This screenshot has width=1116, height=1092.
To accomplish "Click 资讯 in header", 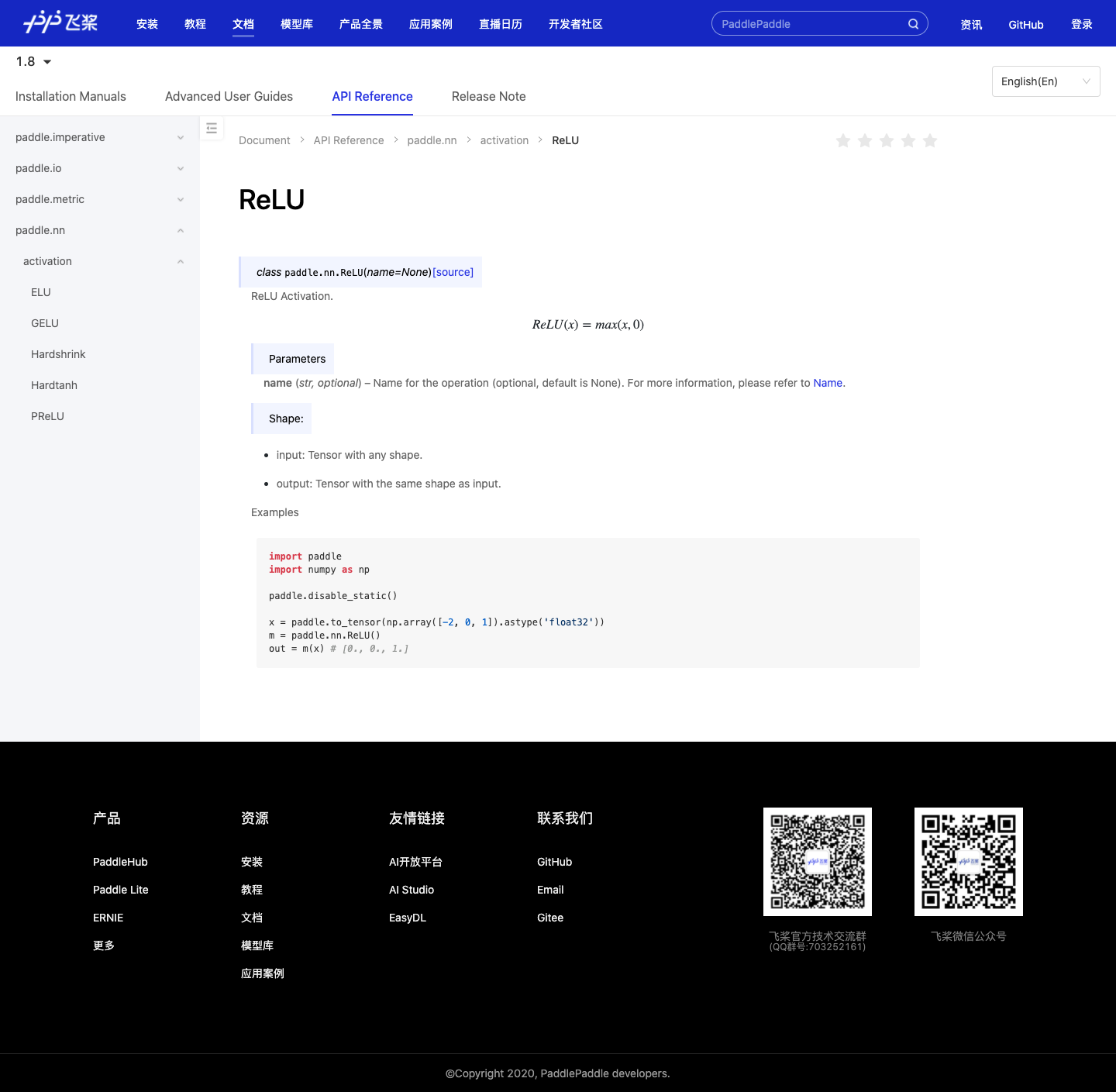I will point(971,25).
